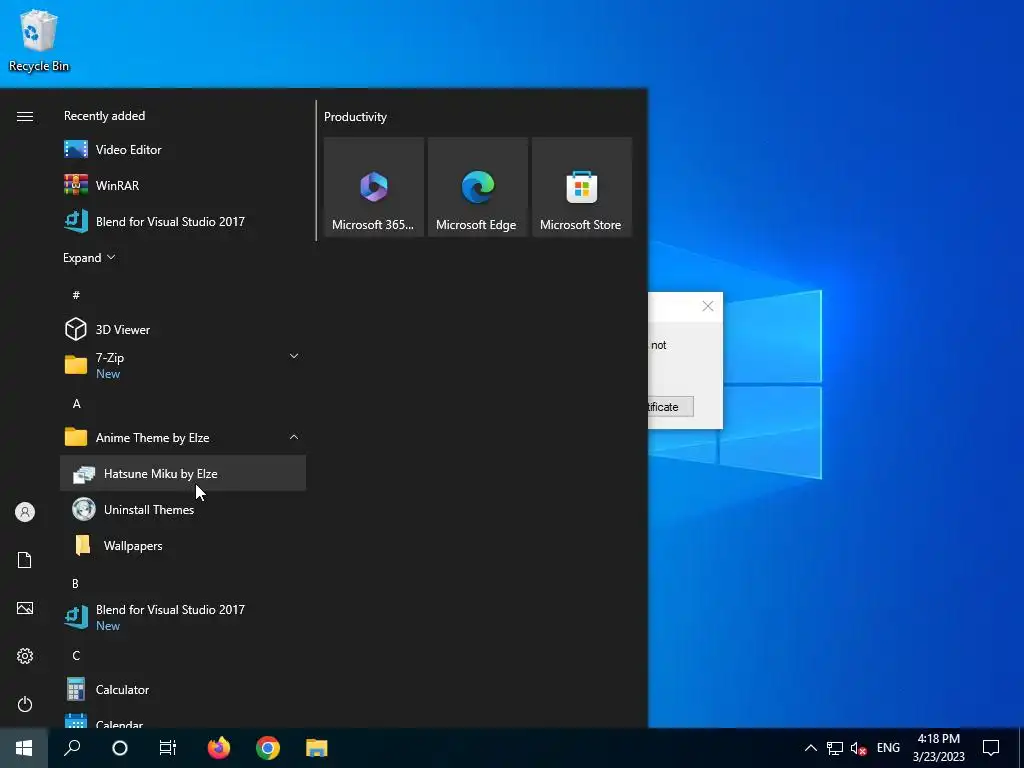Click the letter A header
This screenshot has height=768, width=1024.
click(76, 404)
